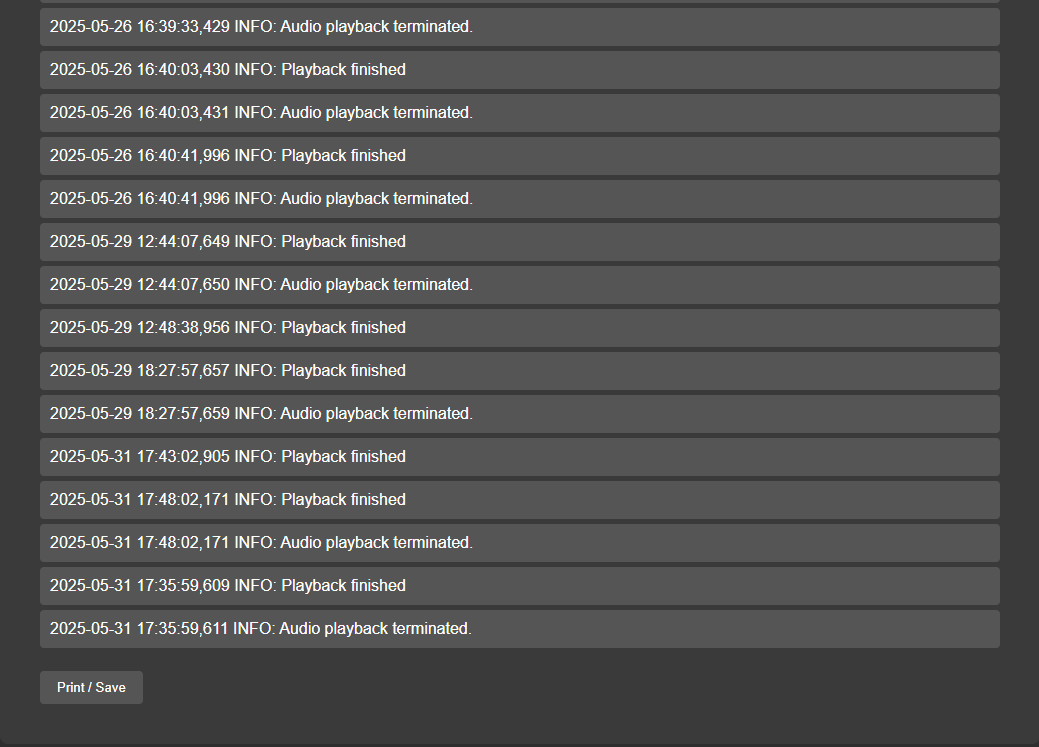Image resolution: width=1039 pixels, height=747 pixels.
Task: Click "Audio playback terminated." text in the 18:27:57,659 row
Action: coord(376,414)
